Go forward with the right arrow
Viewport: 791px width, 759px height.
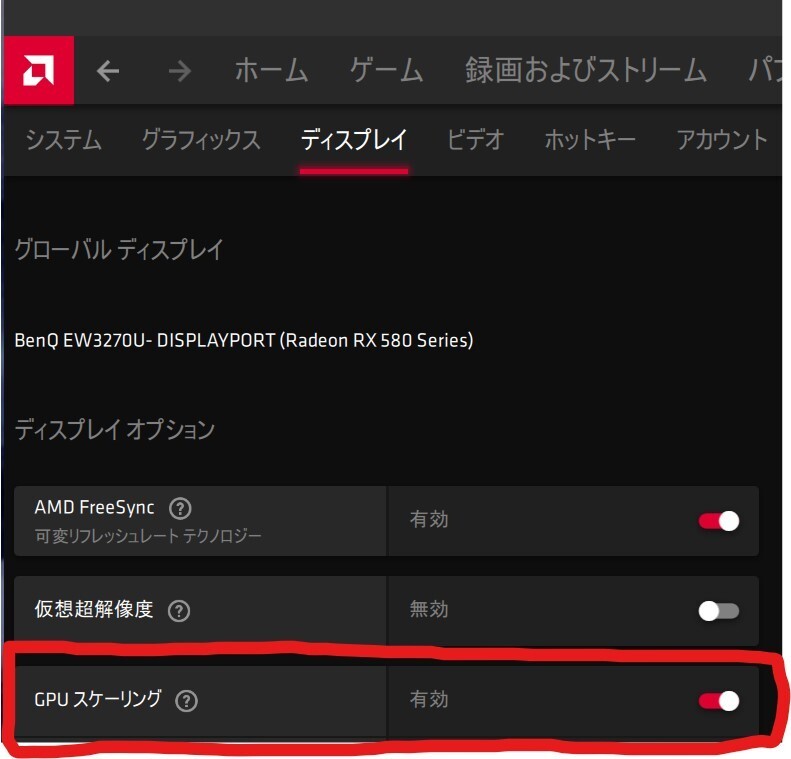coord(180,71)
